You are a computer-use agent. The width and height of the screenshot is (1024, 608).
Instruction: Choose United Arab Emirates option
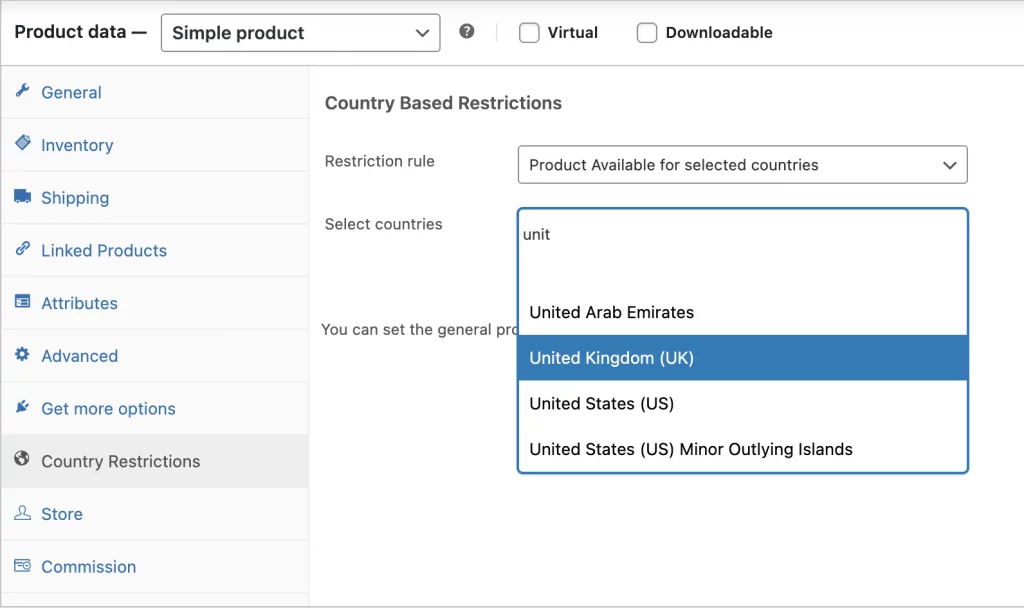click(x=742, y=312)
